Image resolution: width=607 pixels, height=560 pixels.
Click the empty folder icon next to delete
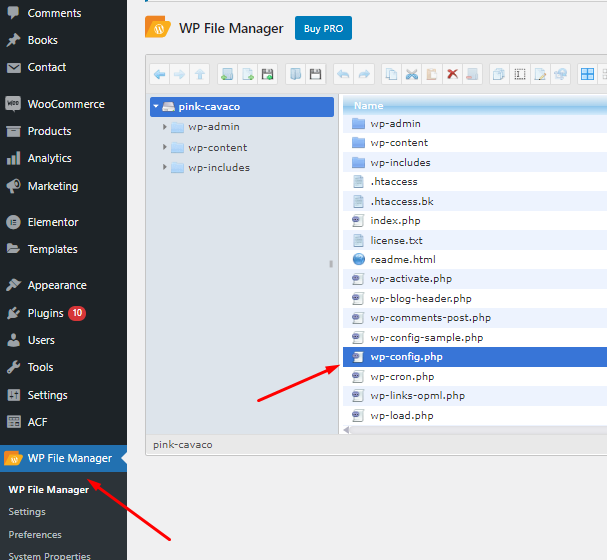tap(472, 74)
